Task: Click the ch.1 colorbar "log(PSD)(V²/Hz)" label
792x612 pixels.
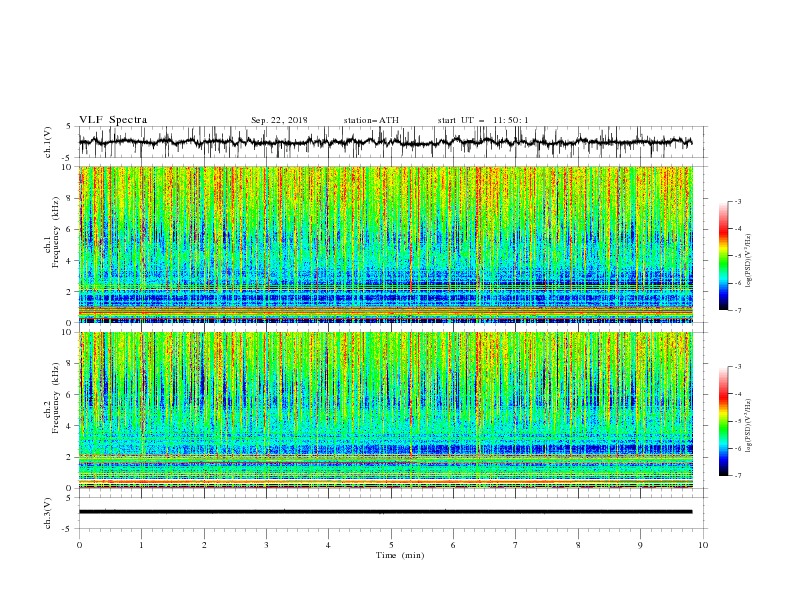Action: tap(749, 261)
